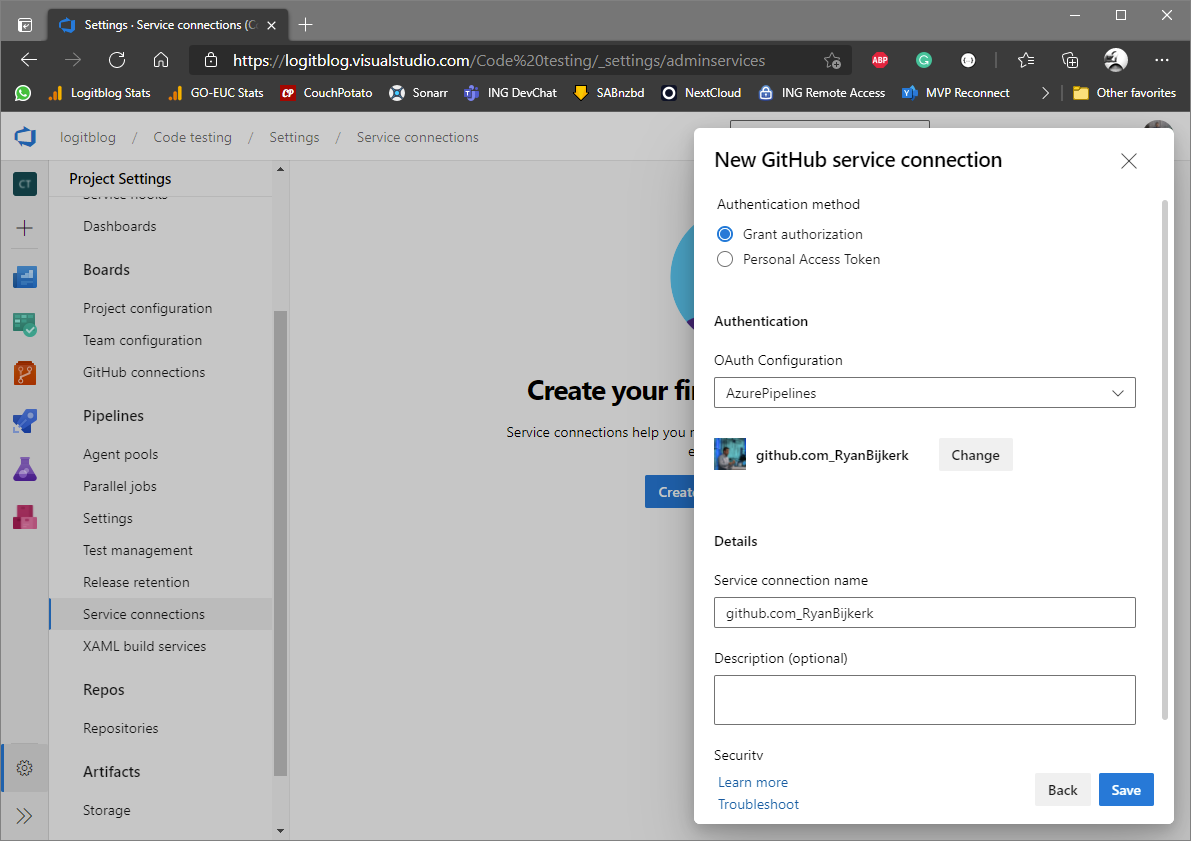Open the Grammarly extension icon
Screen dimensions: 1191x841
(924, 60)
